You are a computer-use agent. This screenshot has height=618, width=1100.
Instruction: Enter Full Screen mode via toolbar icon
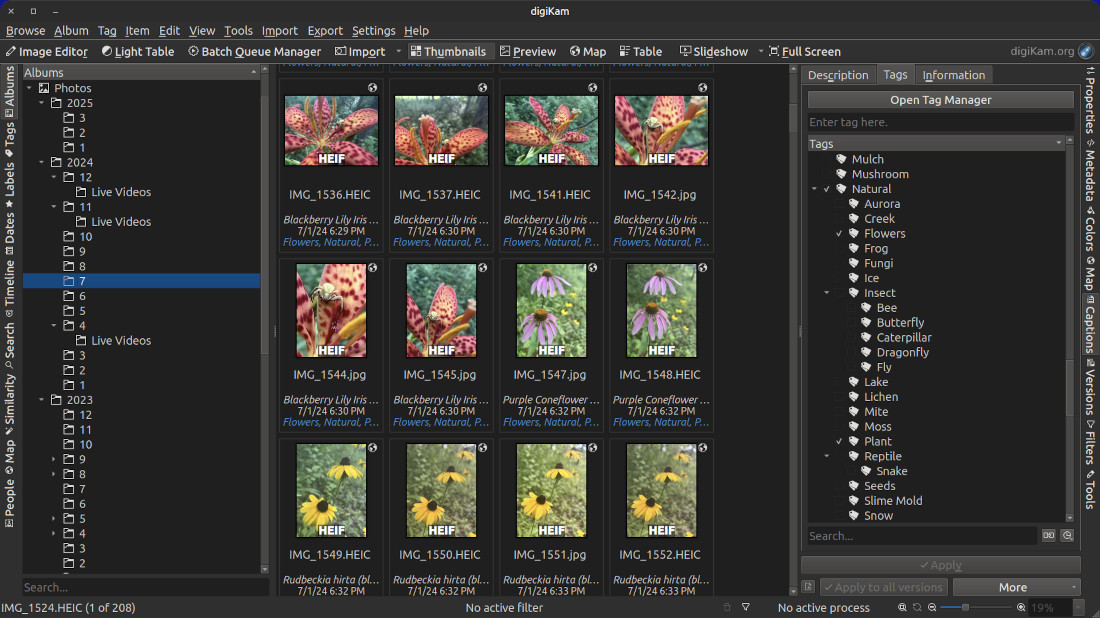coord(805,51)
